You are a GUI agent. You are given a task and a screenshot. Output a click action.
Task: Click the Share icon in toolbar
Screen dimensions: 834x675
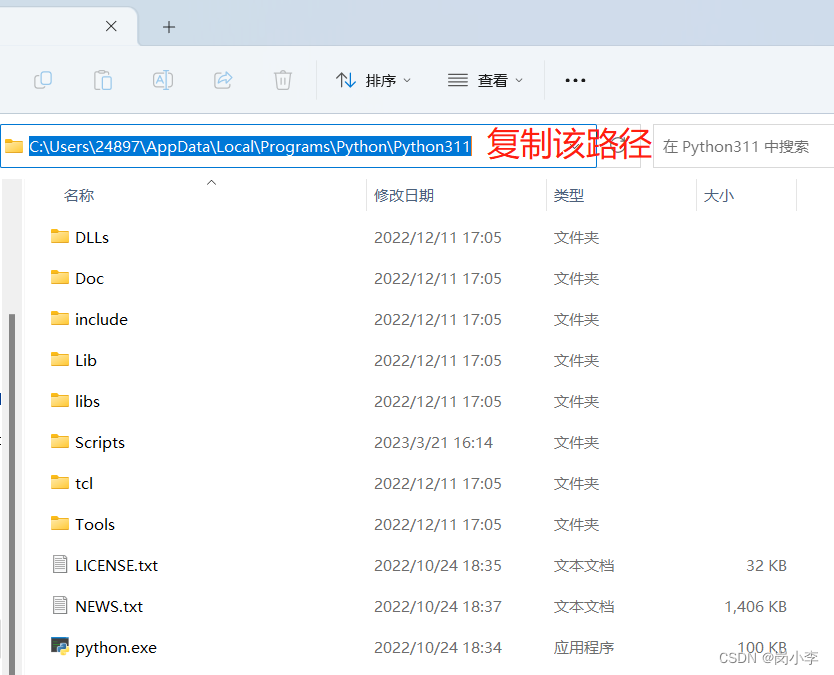click(x=223, y=80)
